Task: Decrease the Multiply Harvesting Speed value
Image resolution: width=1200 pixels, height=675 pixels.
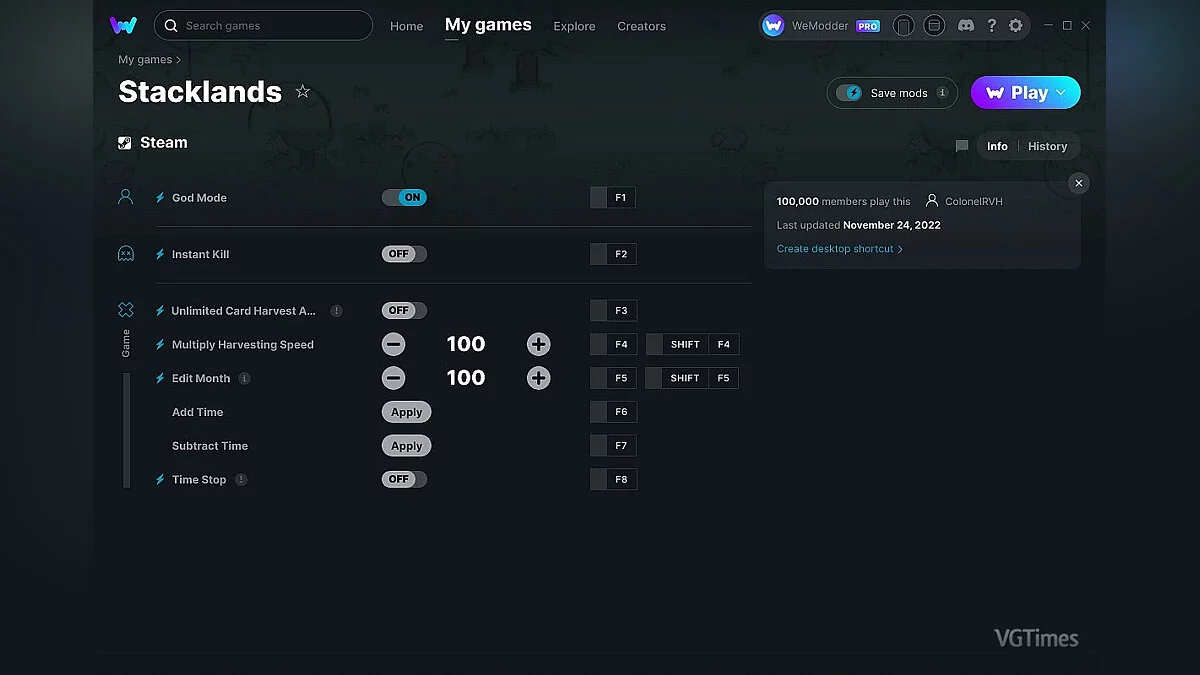Action: pos(394,345)
